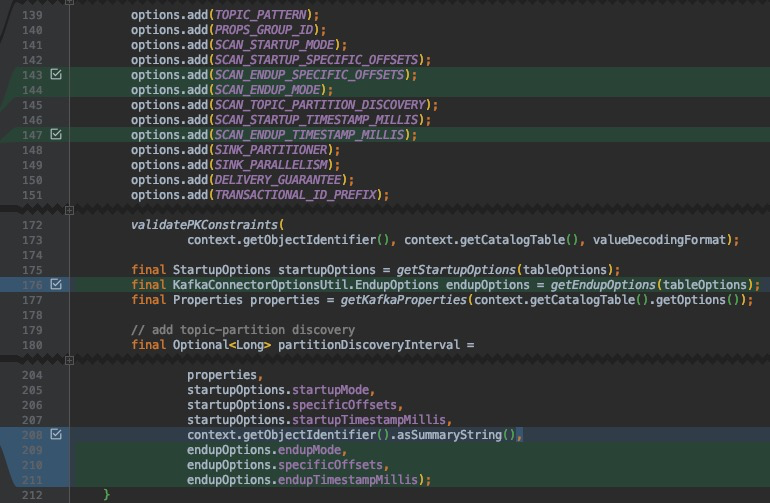Toggle the change checkbox on line 208
The width and height of the screenshot is (770, 503).
tap(56, 435)
